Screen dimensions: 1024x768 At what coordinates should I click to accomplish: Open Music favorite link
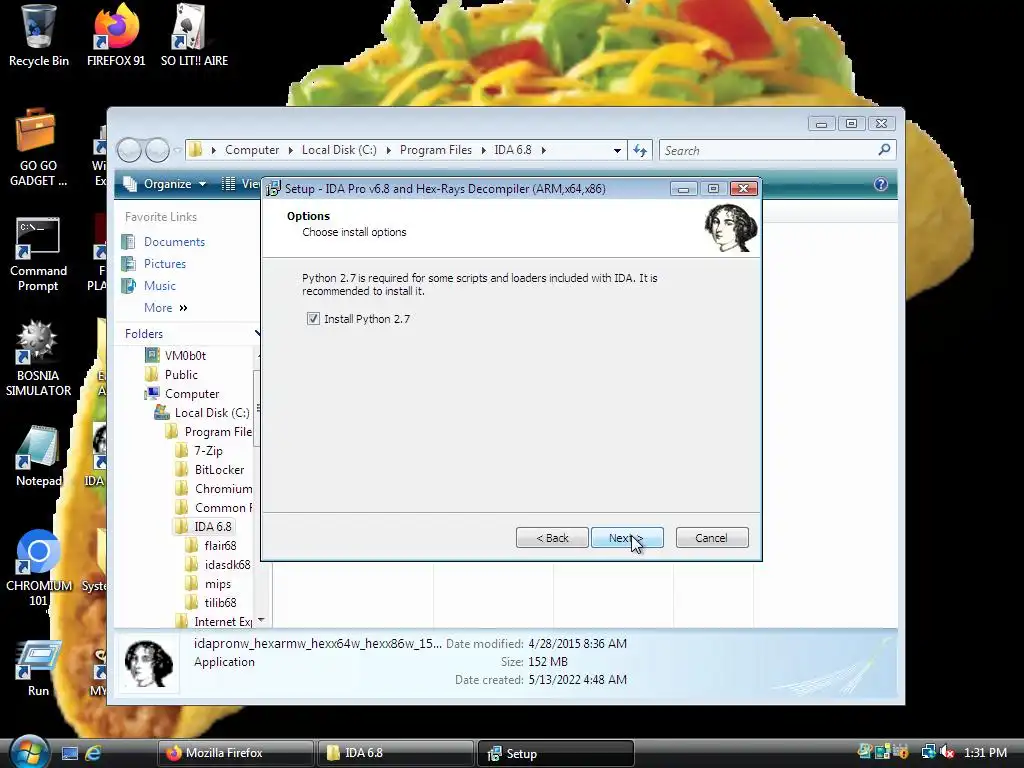(159, 285)
